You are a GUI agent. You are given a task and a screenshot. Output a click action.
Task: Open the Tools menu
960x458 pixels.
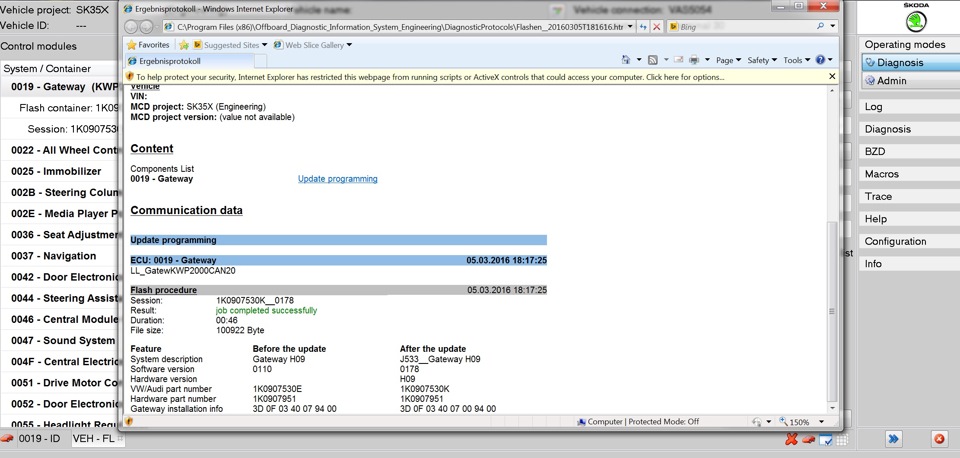[x=797, y=60]
